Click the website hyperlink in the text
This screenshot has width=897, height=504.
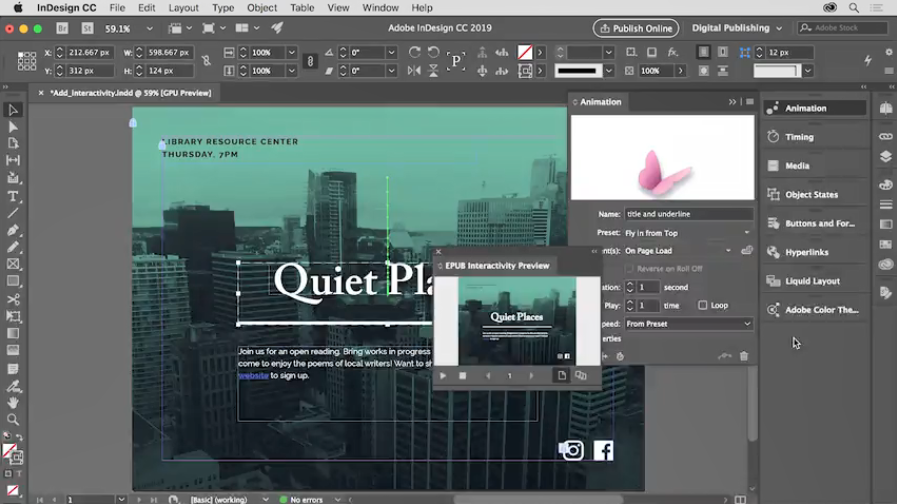click(253, 376)
